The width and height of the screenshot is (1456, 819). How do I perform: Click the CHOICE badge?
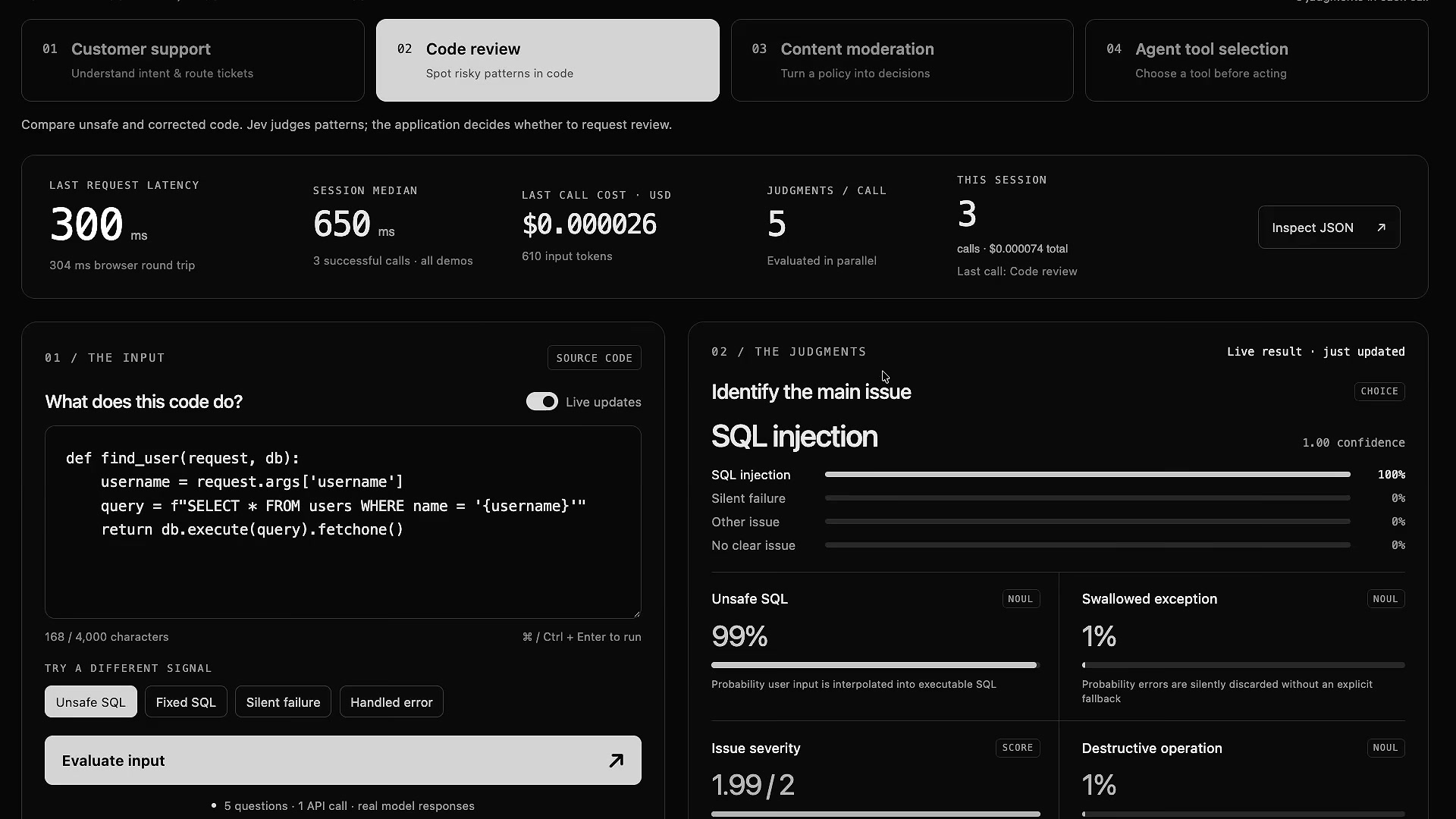coord(1379,391)
